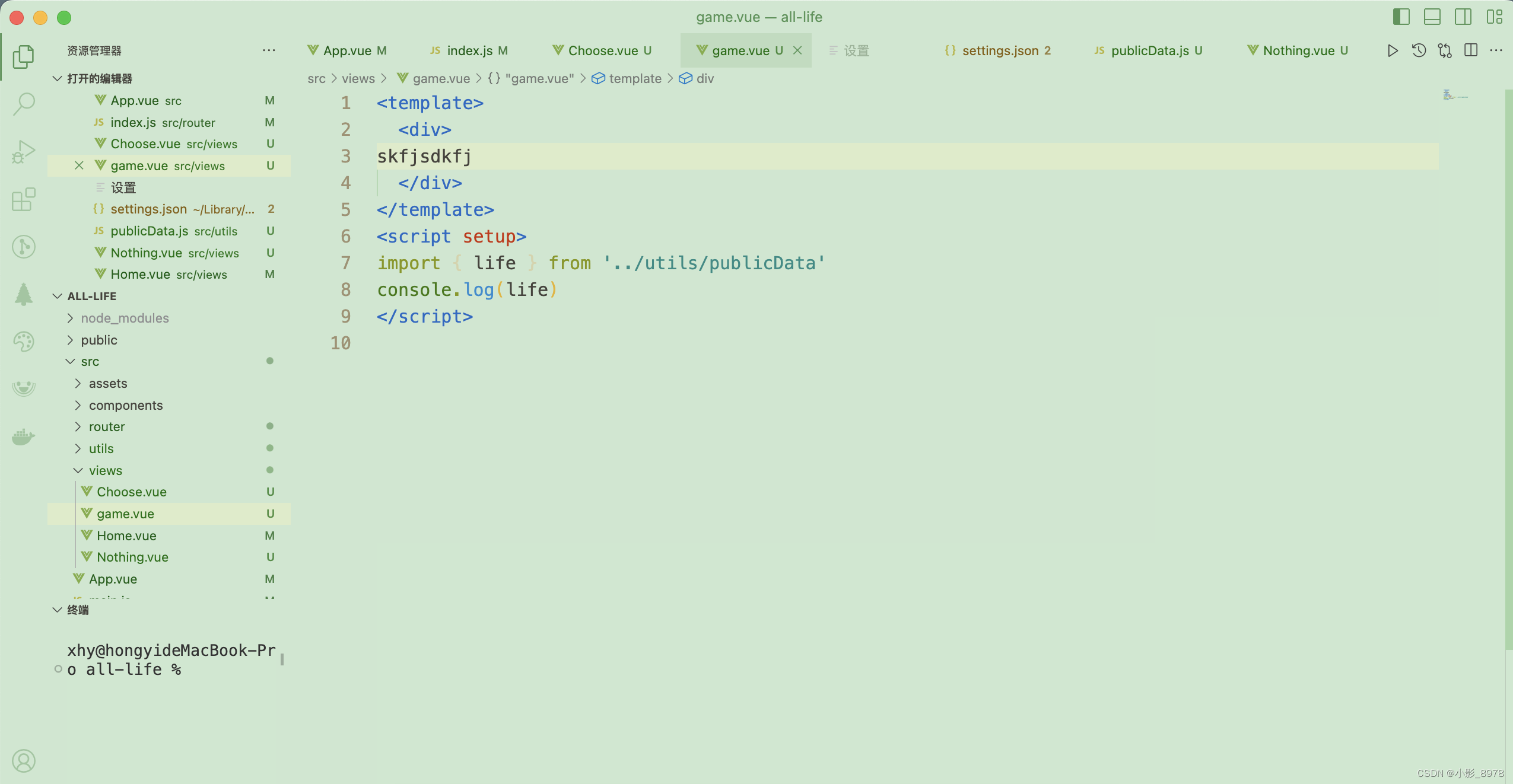
Task: Toggle the primary sidebar visibility
Action: (x=1400, y=17)
